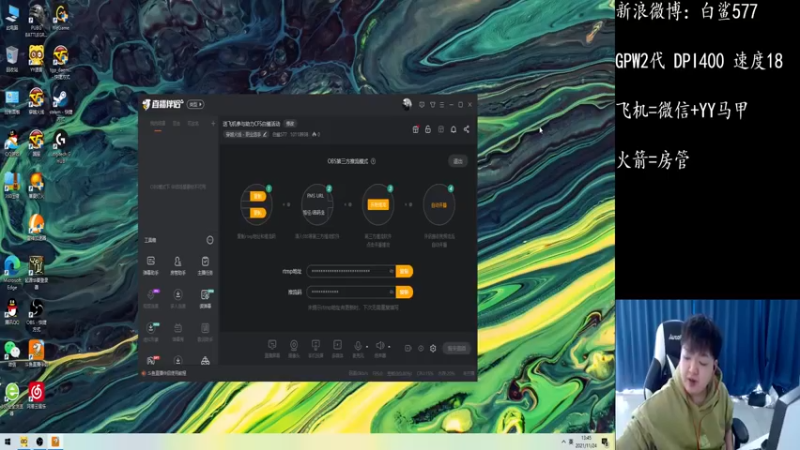This screenshot has width=800, height=450.
Task: Copy the rtmp address with orange button
Action: tap(404, 271)
